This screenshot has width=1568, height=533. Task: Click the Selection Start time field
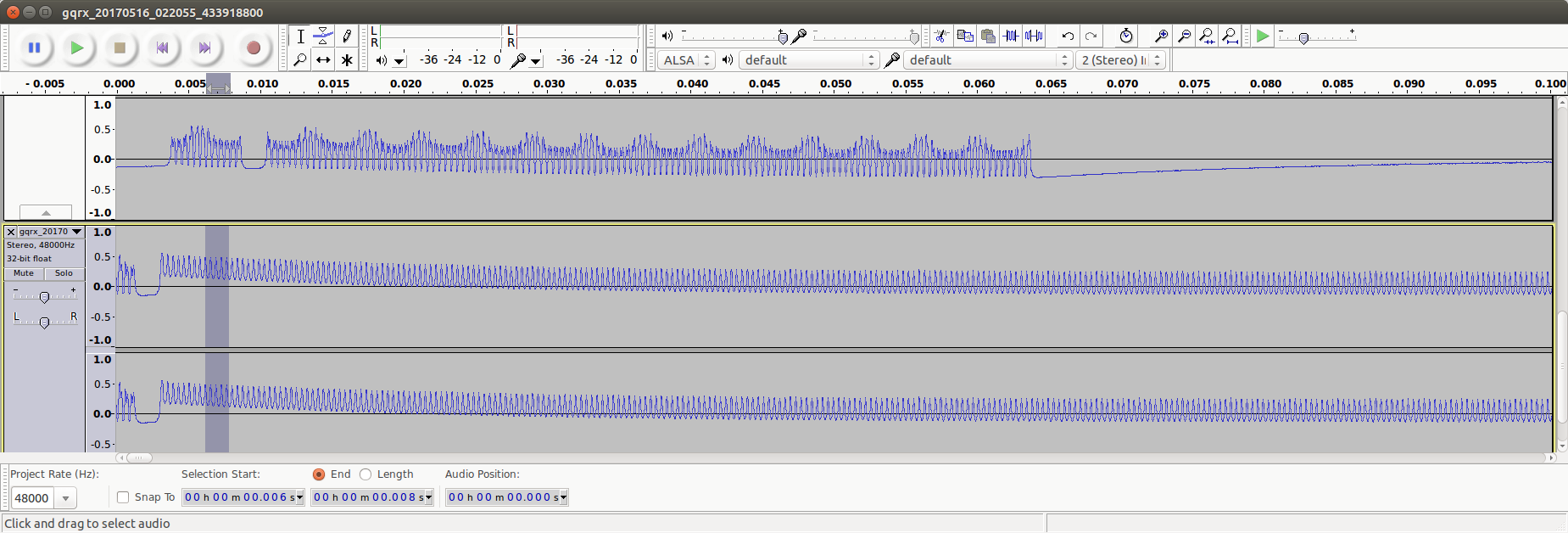point(243,497)
